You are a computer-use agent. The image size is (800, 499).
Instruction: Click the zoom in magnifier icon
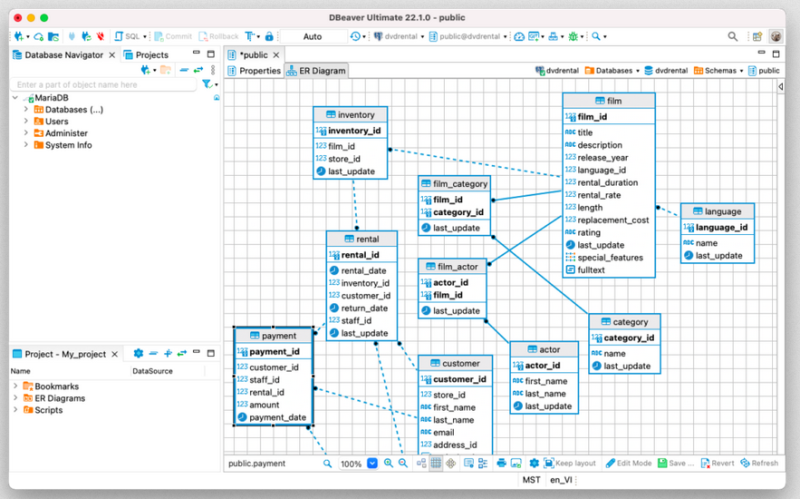coord(387,464)
